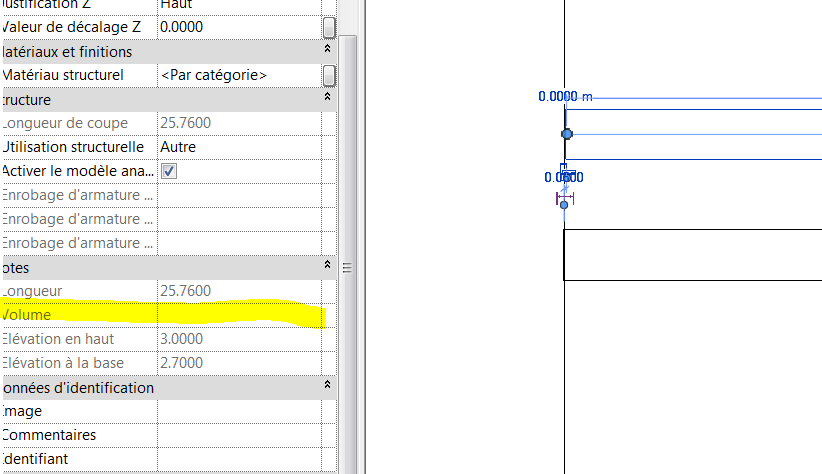This screenshot has width=822, height=474.
Task: Collapse the Données d'identification section
Action: pos(327,387)
